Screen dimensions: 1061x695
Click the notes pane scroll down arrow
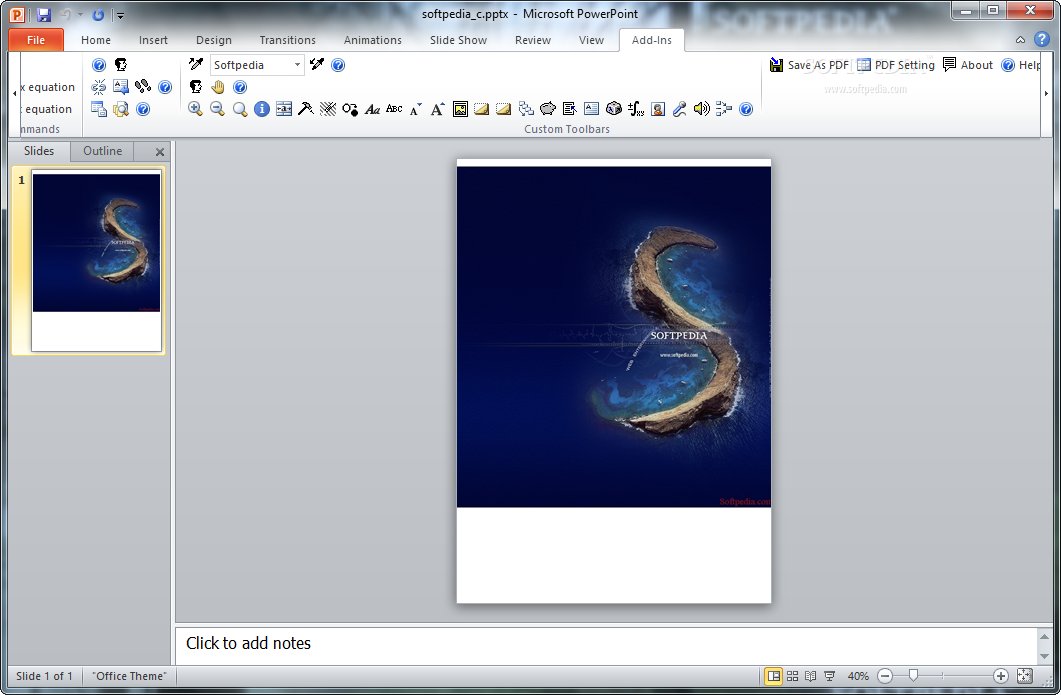(x=1044, y=656)
